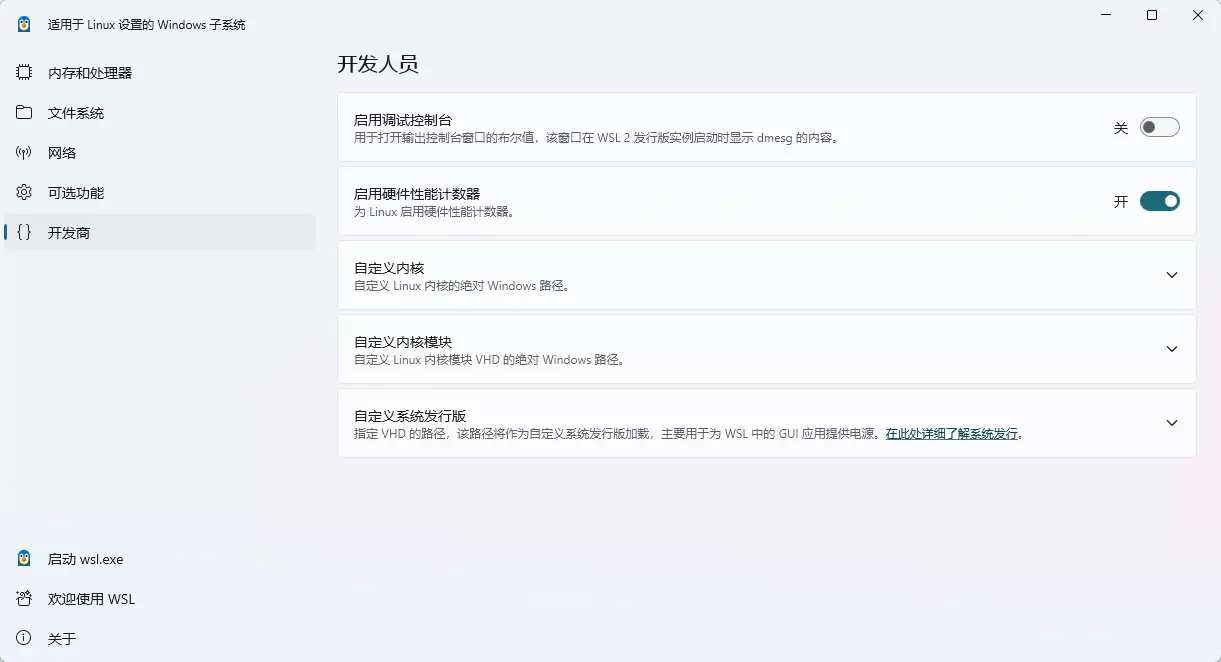Click description 为 Linux 启用硬件性能计数器。
Screen dimensions: 1221x662
[435, 212]
